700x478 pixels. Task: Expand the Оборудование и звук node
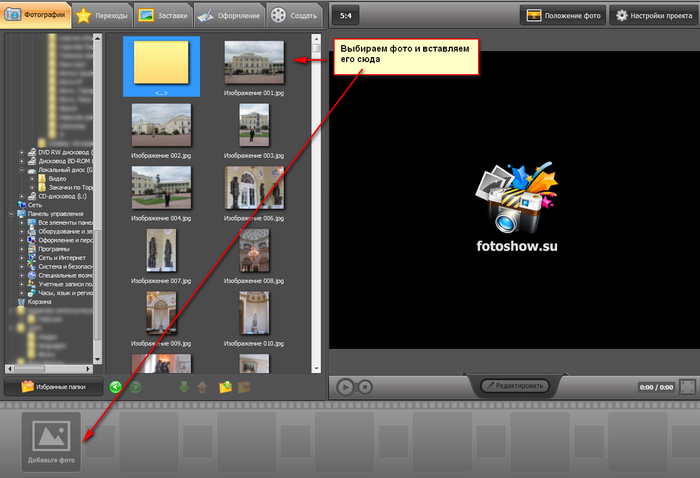click(21, 232)
